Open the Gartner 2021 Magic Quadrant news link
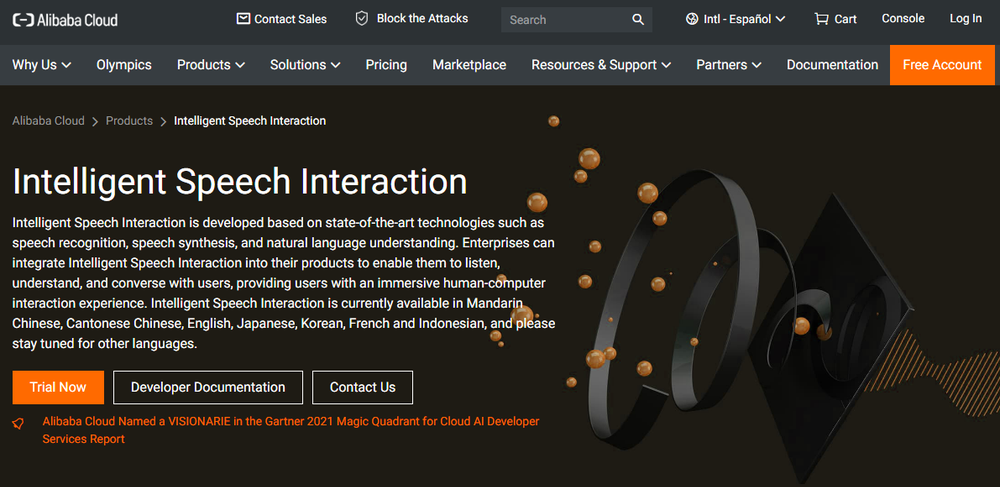The image size is (1000, 487). click(x=291, y=430)
